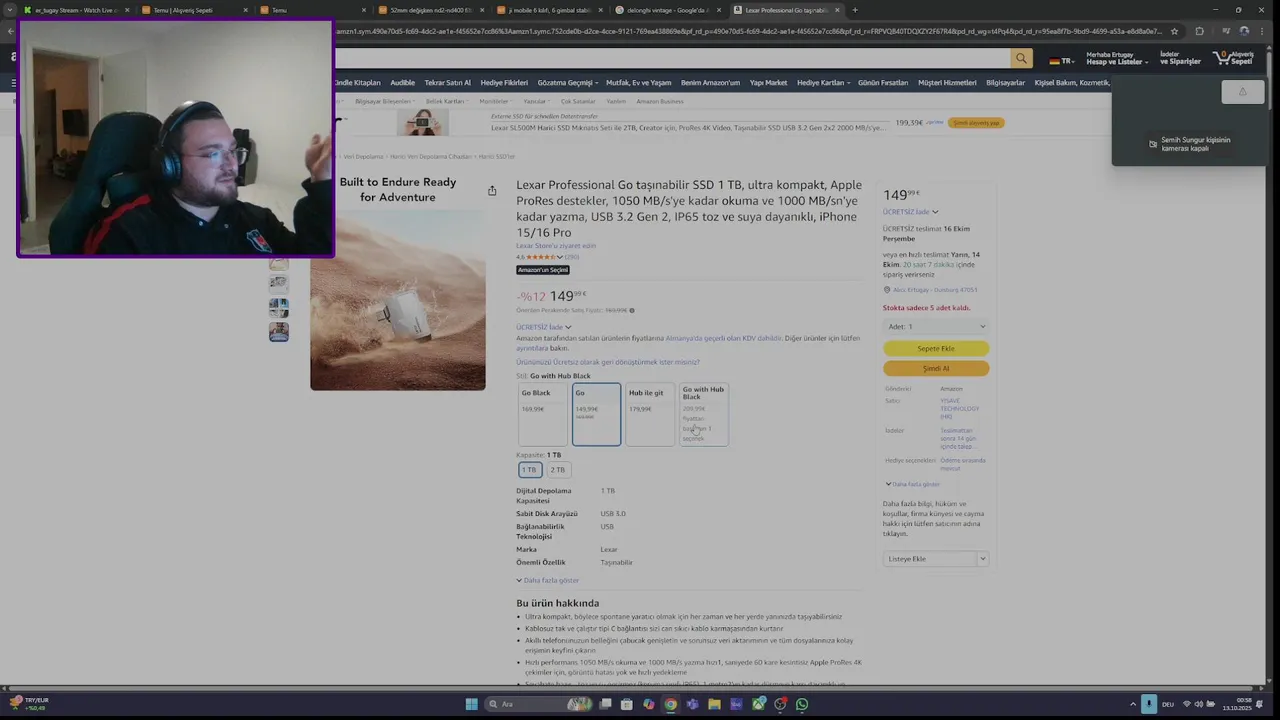Select the bottom product thumbnail in gallery
This screenshot has height=720, width=1280.
coord(279,331)
